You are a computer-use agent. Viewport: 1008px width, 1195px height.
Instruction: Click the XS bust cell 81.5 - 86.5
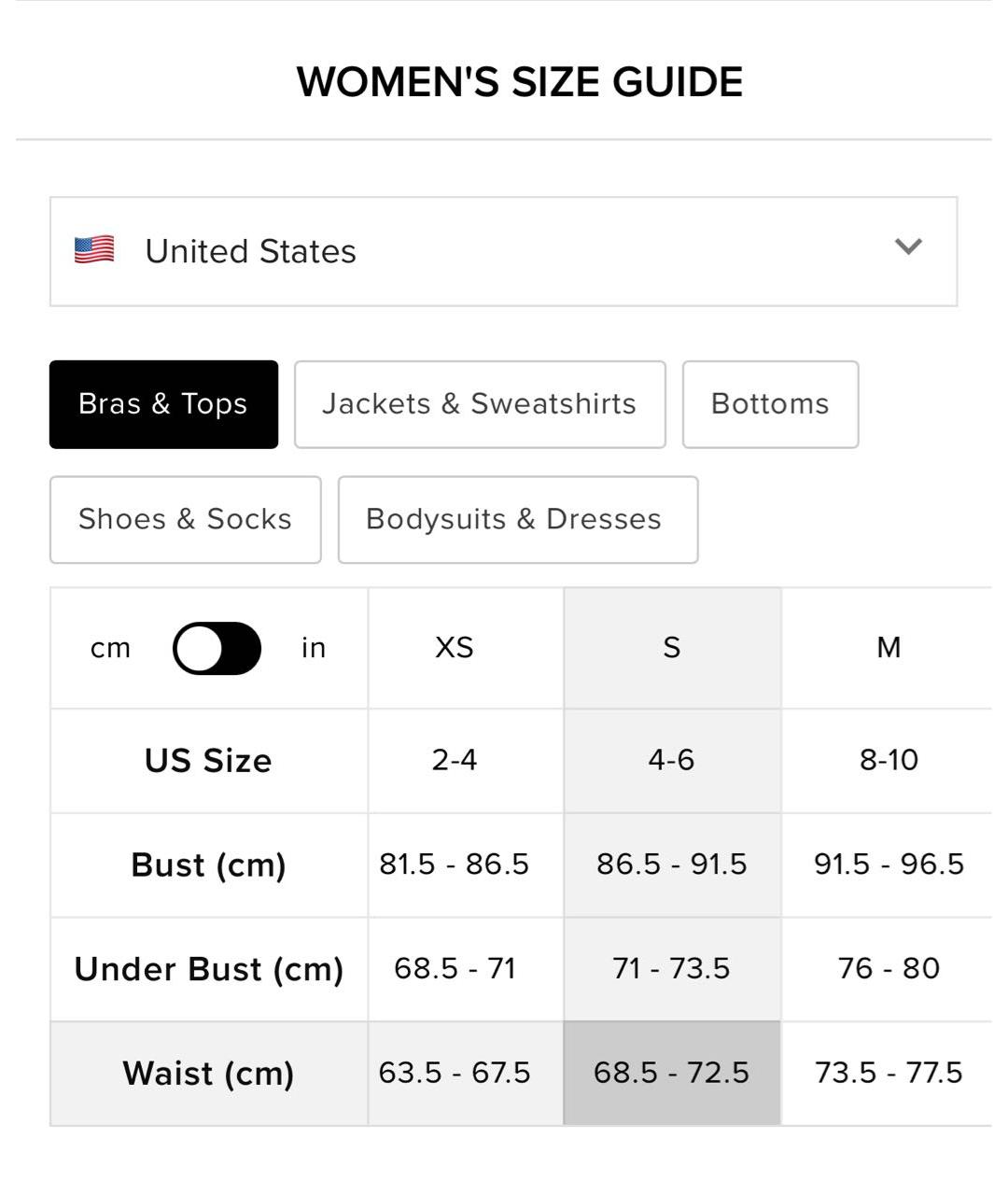click(455, 865)
